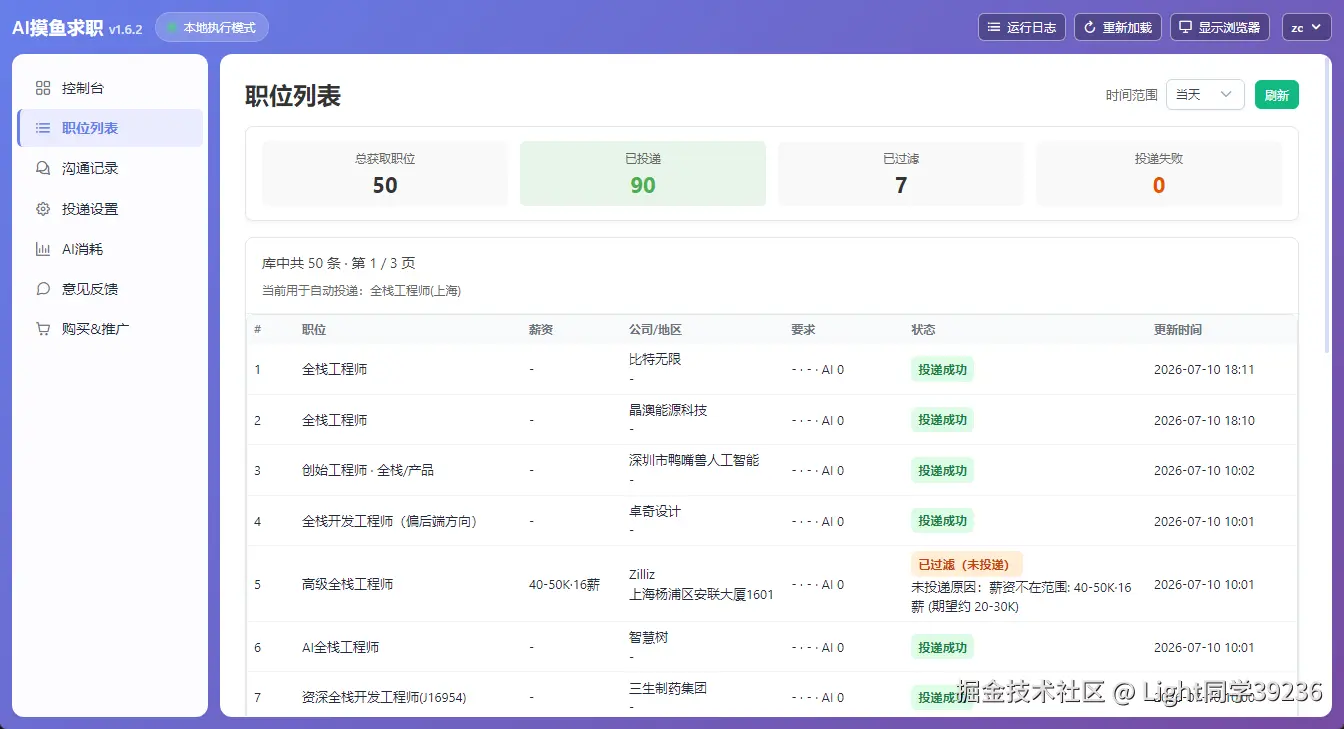Screen dimensions: 1344x729
Task: Click the 公司/地区 column header
Action: 655,330
